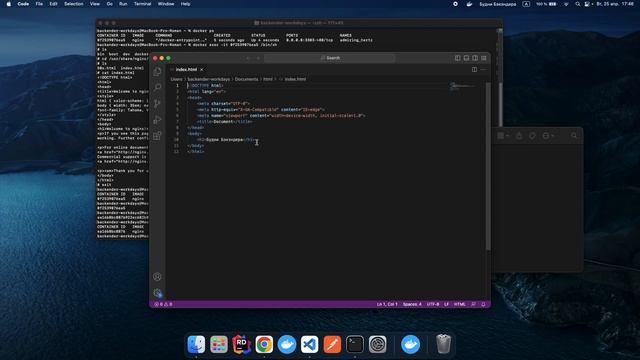
Task: Open the Edit menu
Action: [x=53, y=4]
